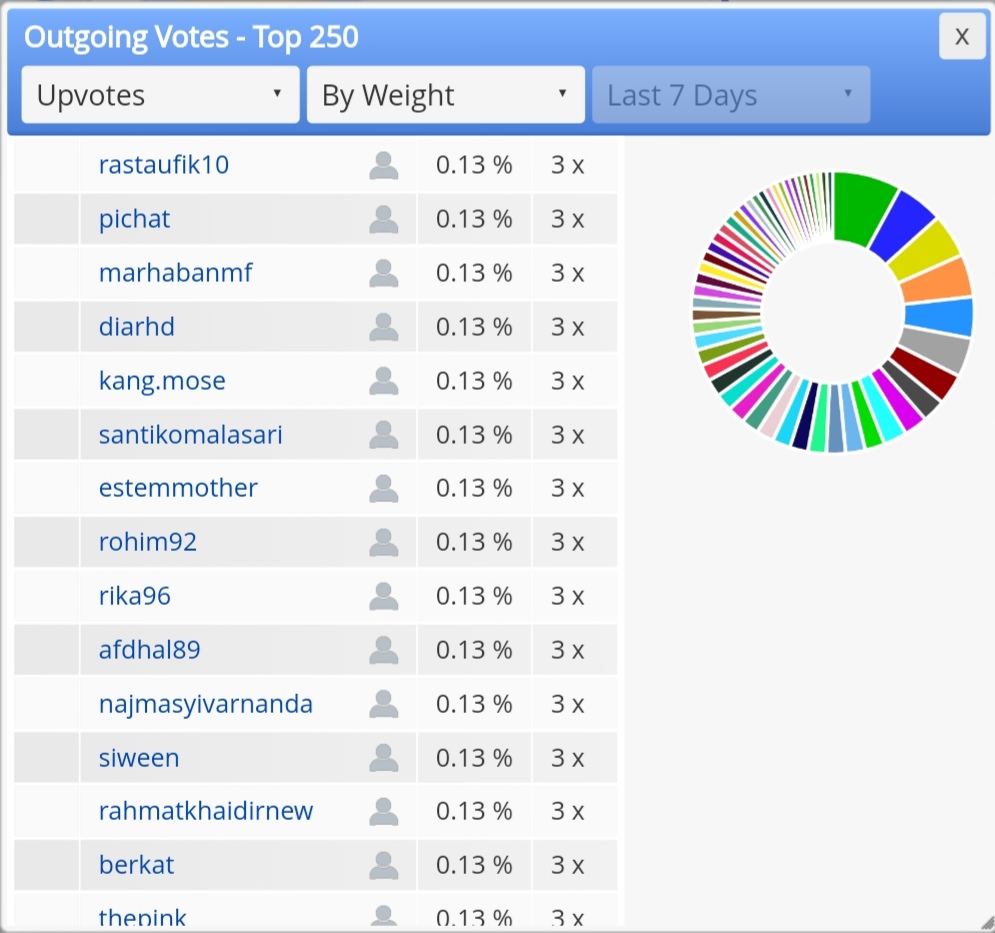Viewport: 995px width, 933px height.
Task: Open the Last 7 Days period dropdown
Action: pyautogui.click(x=731, y=95)
